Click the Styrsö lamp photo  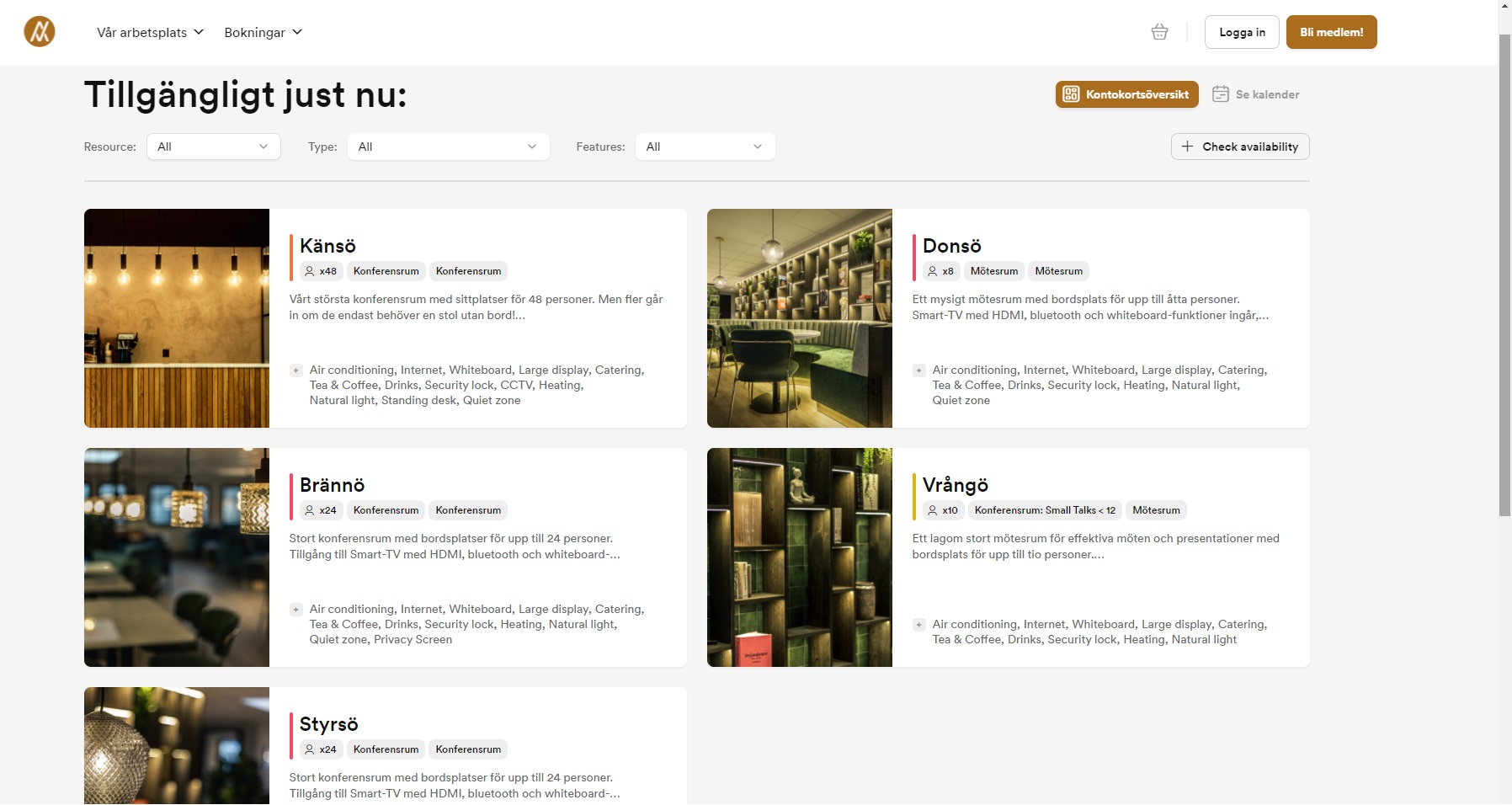177,746
